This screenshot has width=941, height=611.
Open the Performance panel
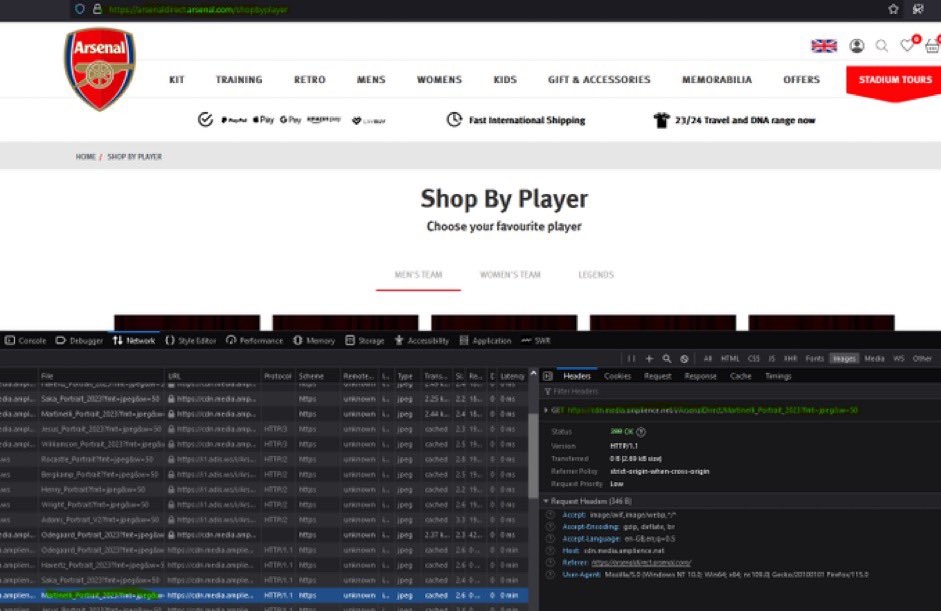pos(254,340)
